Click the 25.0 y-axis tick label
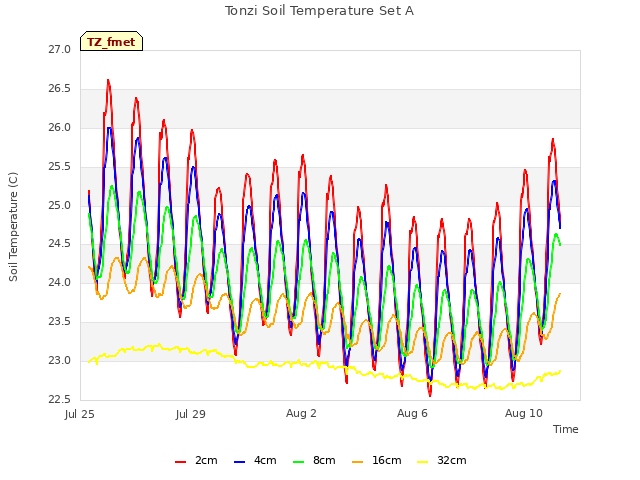This screenshot has height=480, width=640. pos(60,205)
